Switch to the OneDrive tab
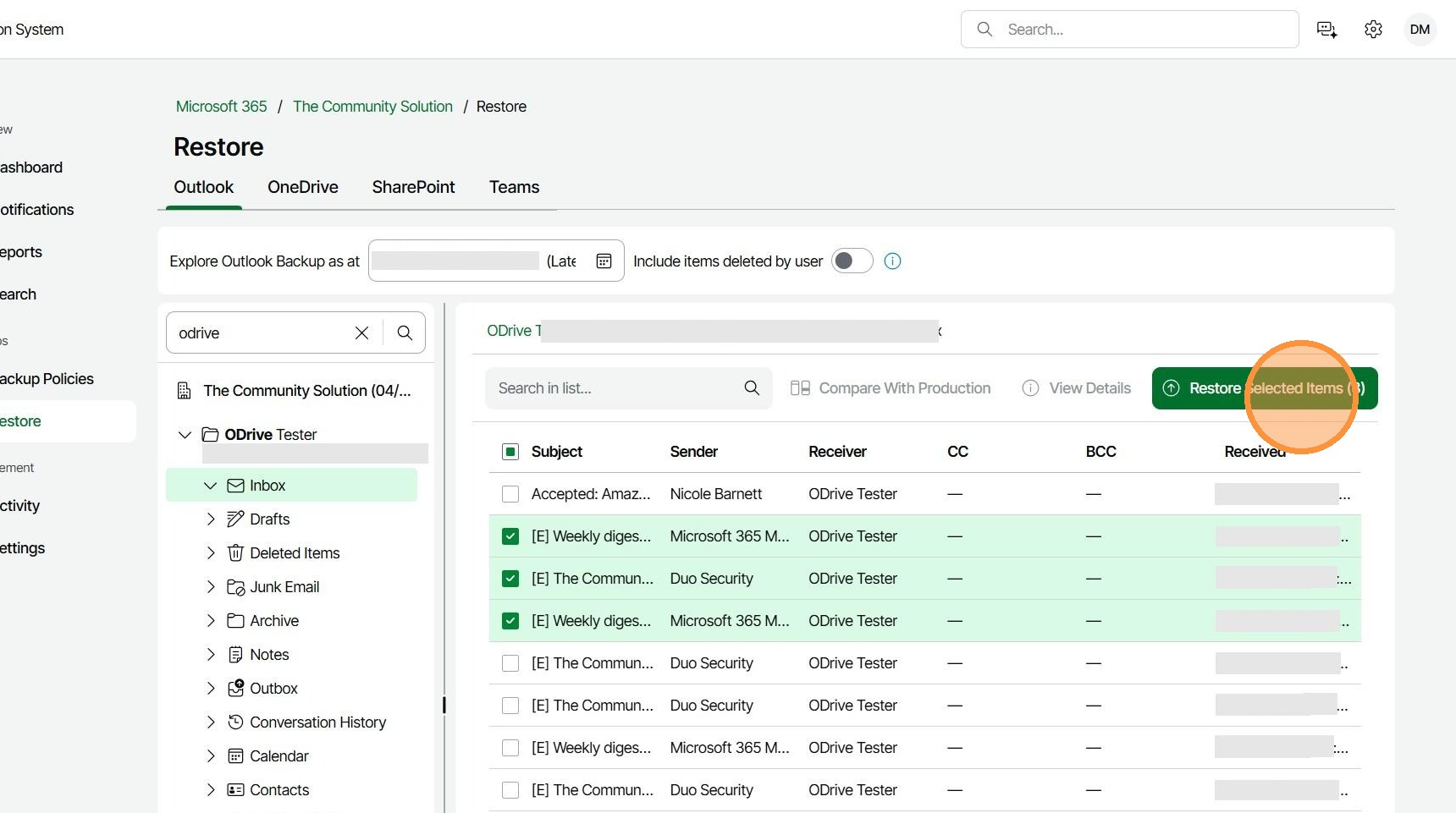The width and height of the screenshot is (1456, 813). tap(302, 187)
